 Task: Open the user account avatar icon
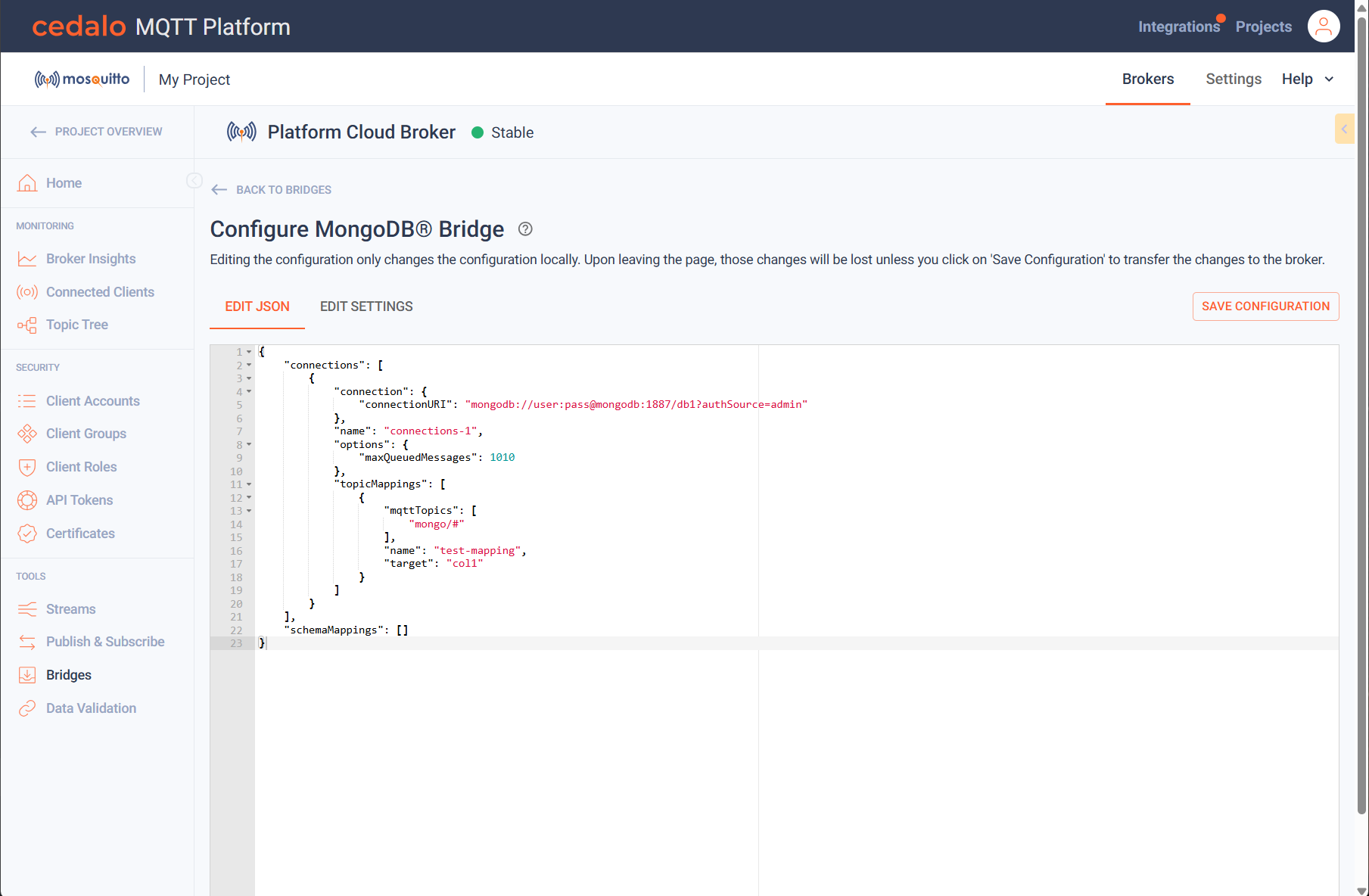coord(1324,26)
